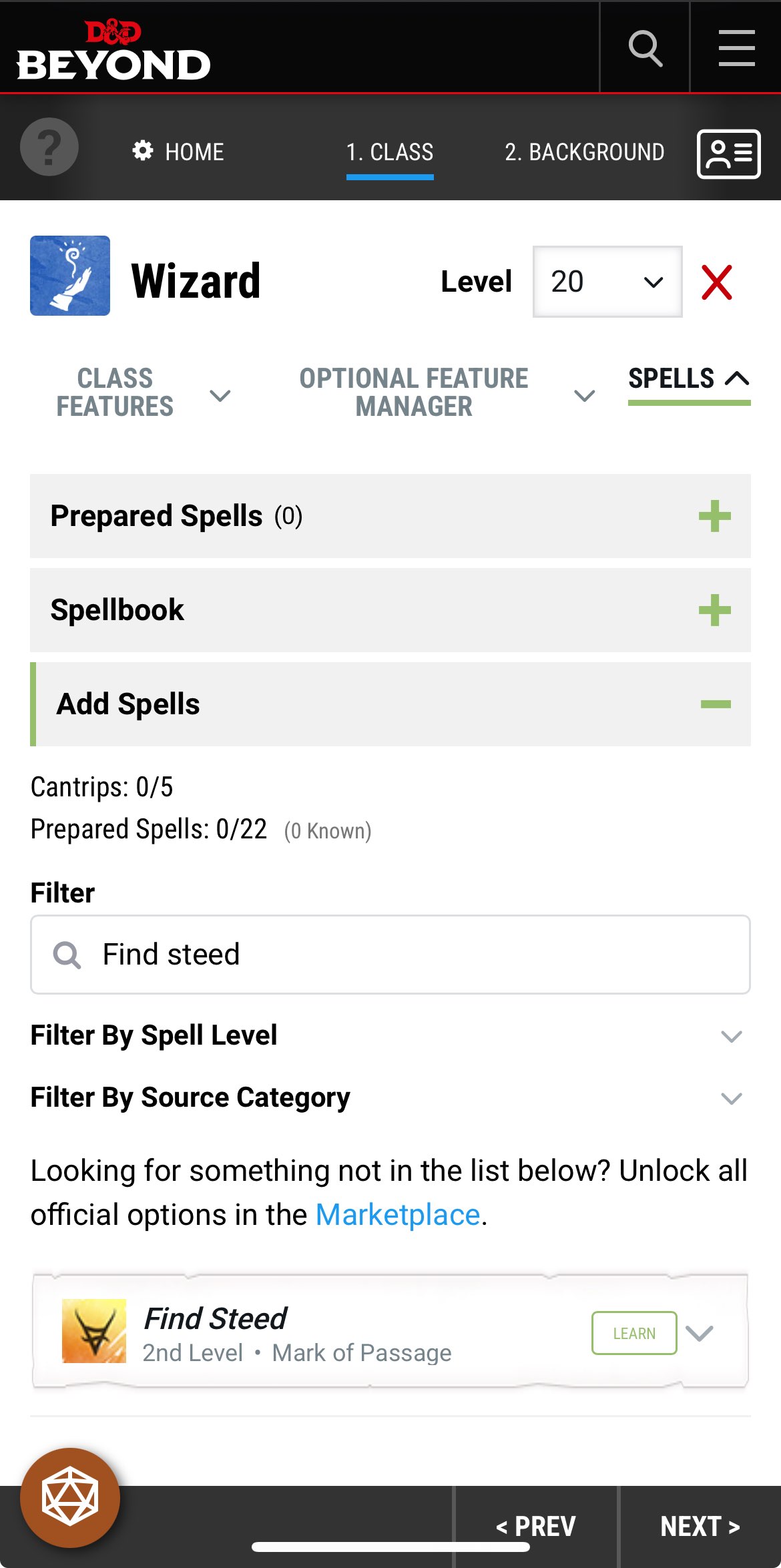Click the dice roller d20 icon
This screenshot has width=781, height=1568.
click(x=70, y=1497)
